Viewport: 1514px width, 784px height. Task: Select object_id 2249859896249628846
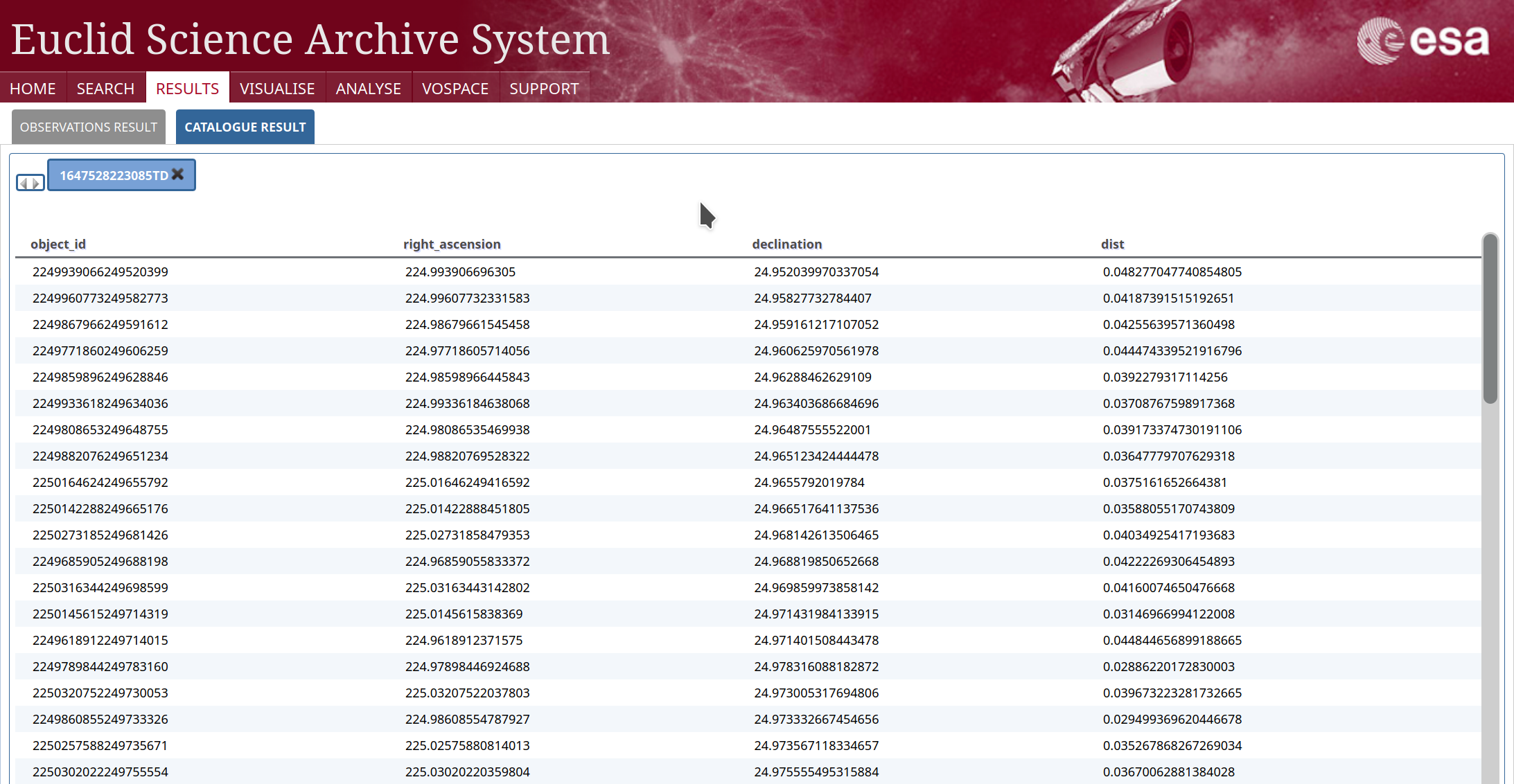100,377
